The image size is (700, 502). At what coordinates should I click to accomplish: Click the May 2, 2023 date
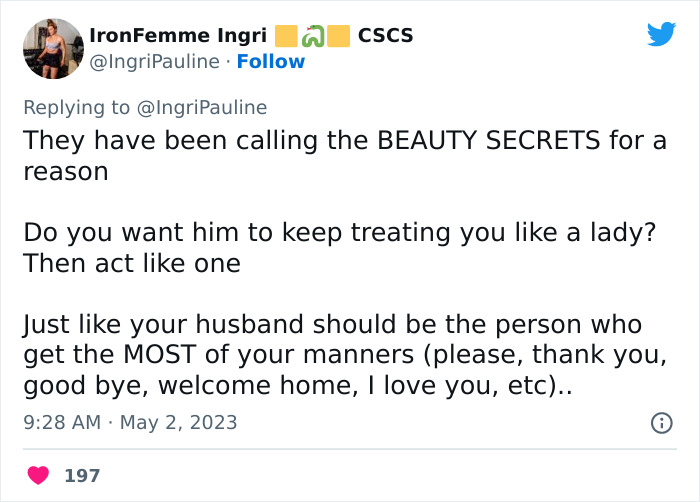tap(179, 422)
